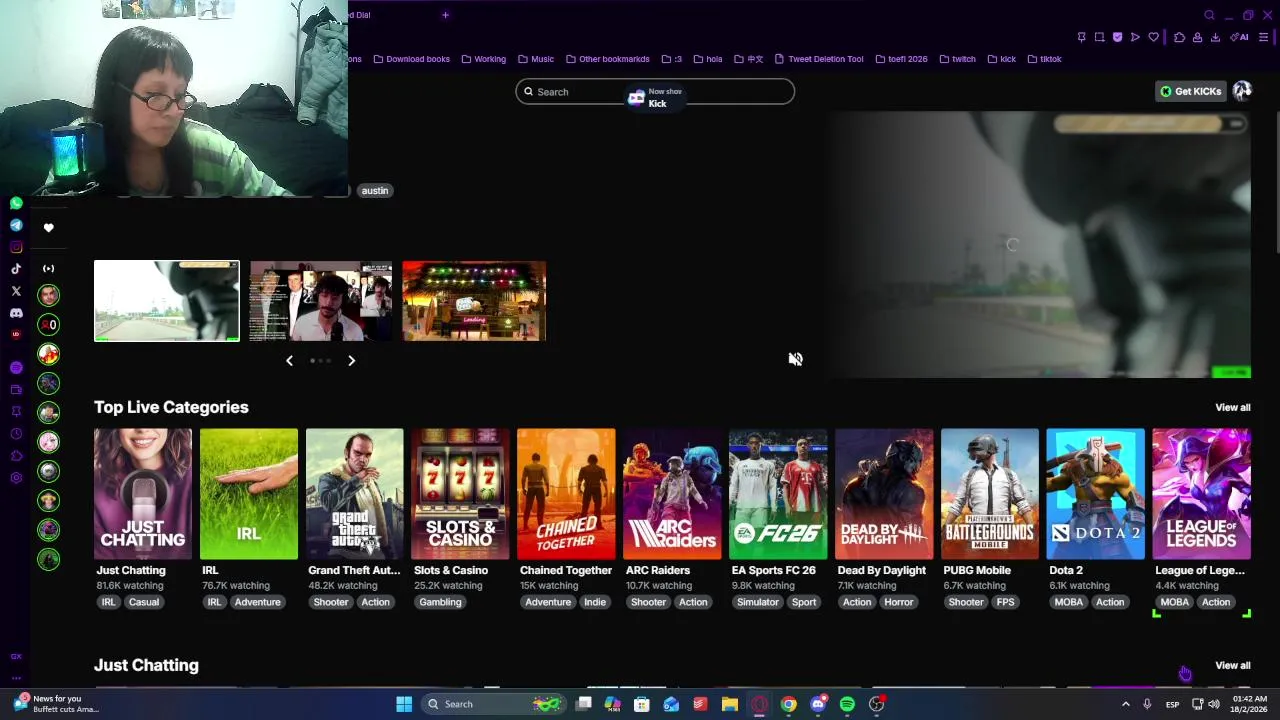The image size is (1280, 720).
Task: Open downloads icon in toolbar
Action: pyautogui.click(x=1215, y=37)
